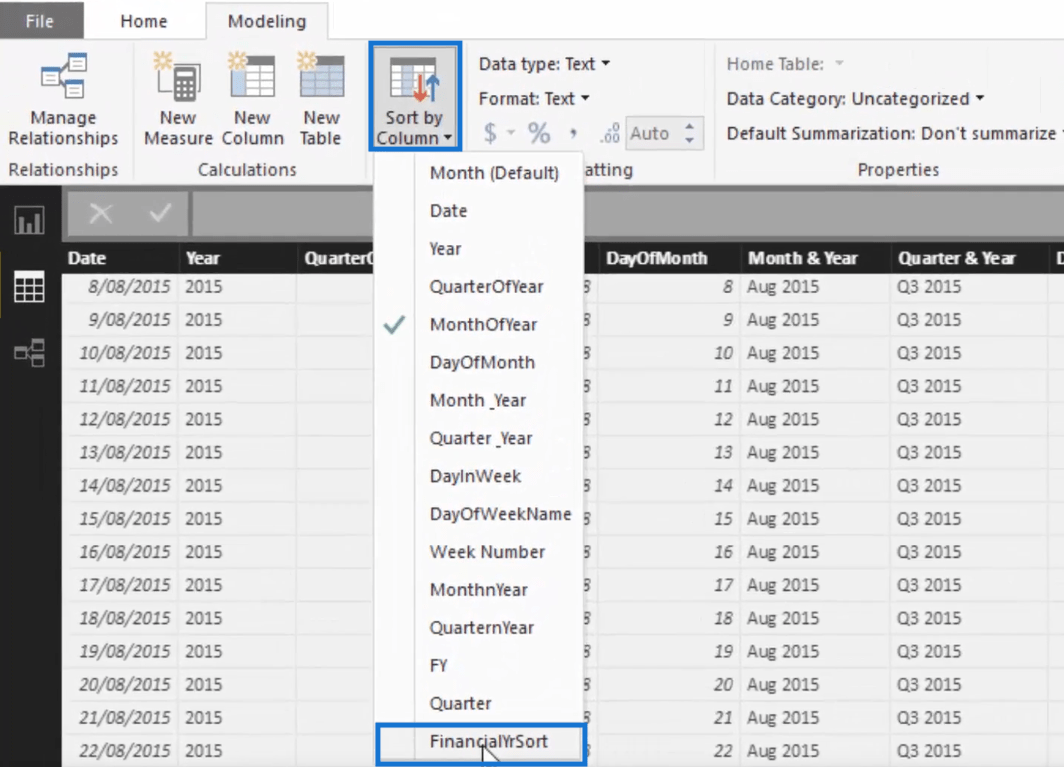
Task: Open Manage Relationships
Action: 63,99
